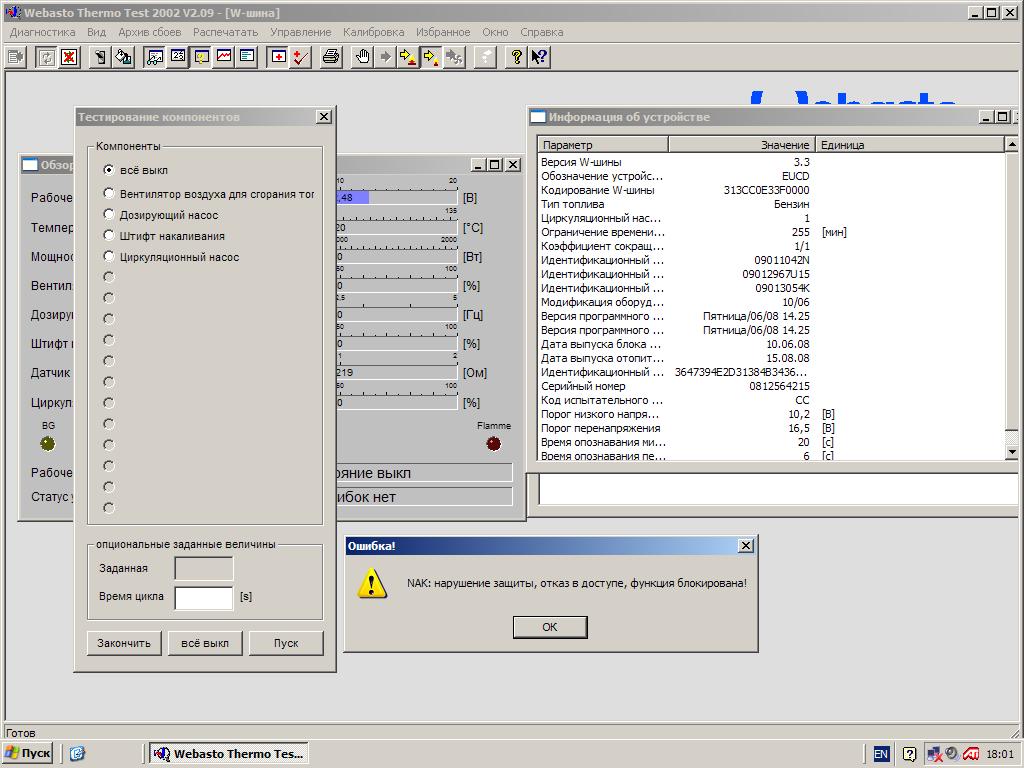The width and height of the screenshot is (1024, 768).
Task: Select the 'всё выкл' radio option
Action: tap(109, 170)
